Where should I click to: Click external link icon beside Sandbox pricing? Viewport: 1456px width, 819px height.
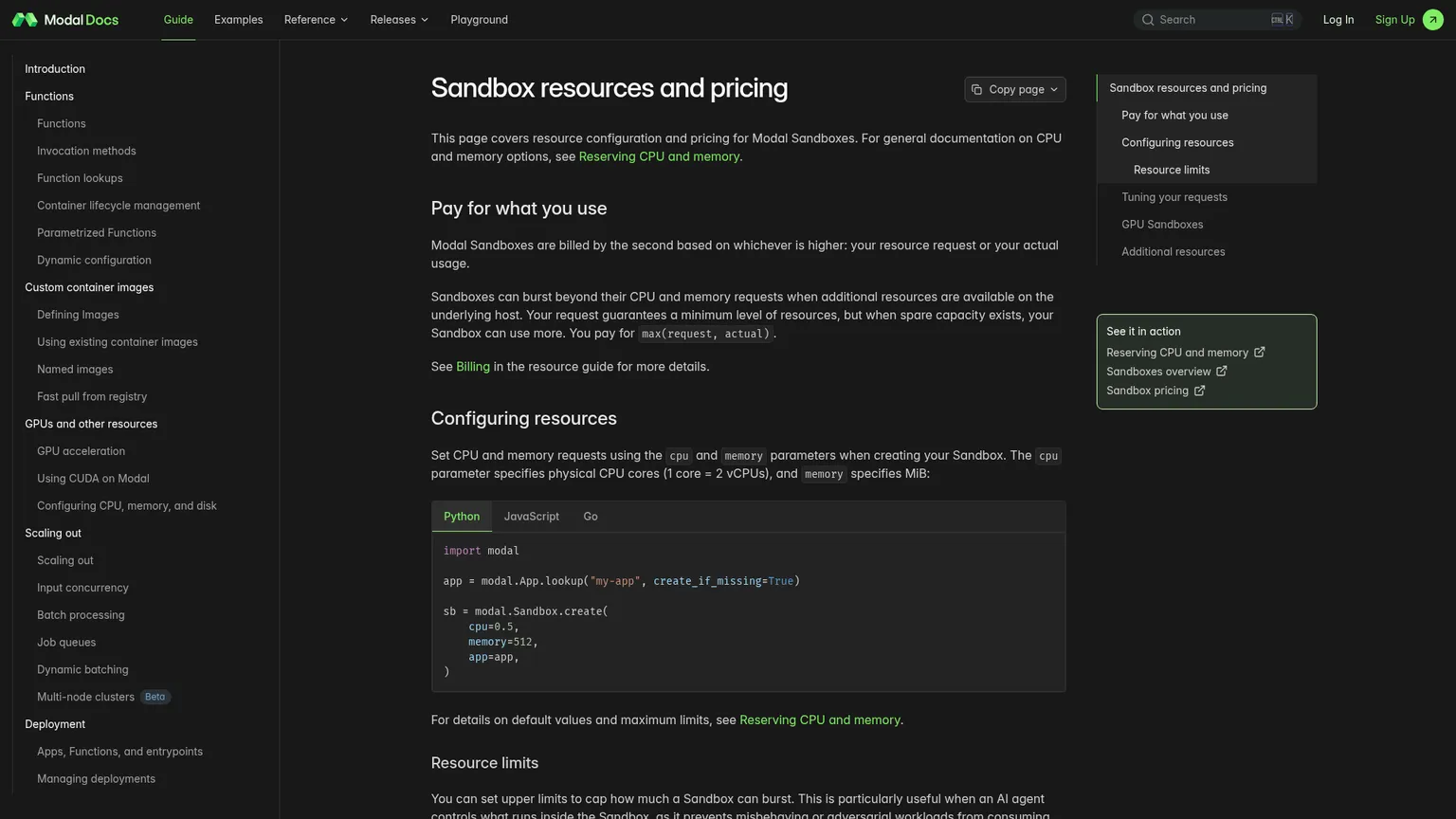tap(1199, 391)
